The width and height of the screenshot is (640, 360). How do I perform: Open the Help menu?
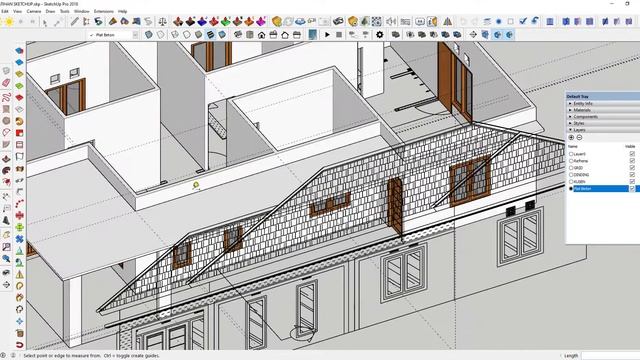click(122, 11)
